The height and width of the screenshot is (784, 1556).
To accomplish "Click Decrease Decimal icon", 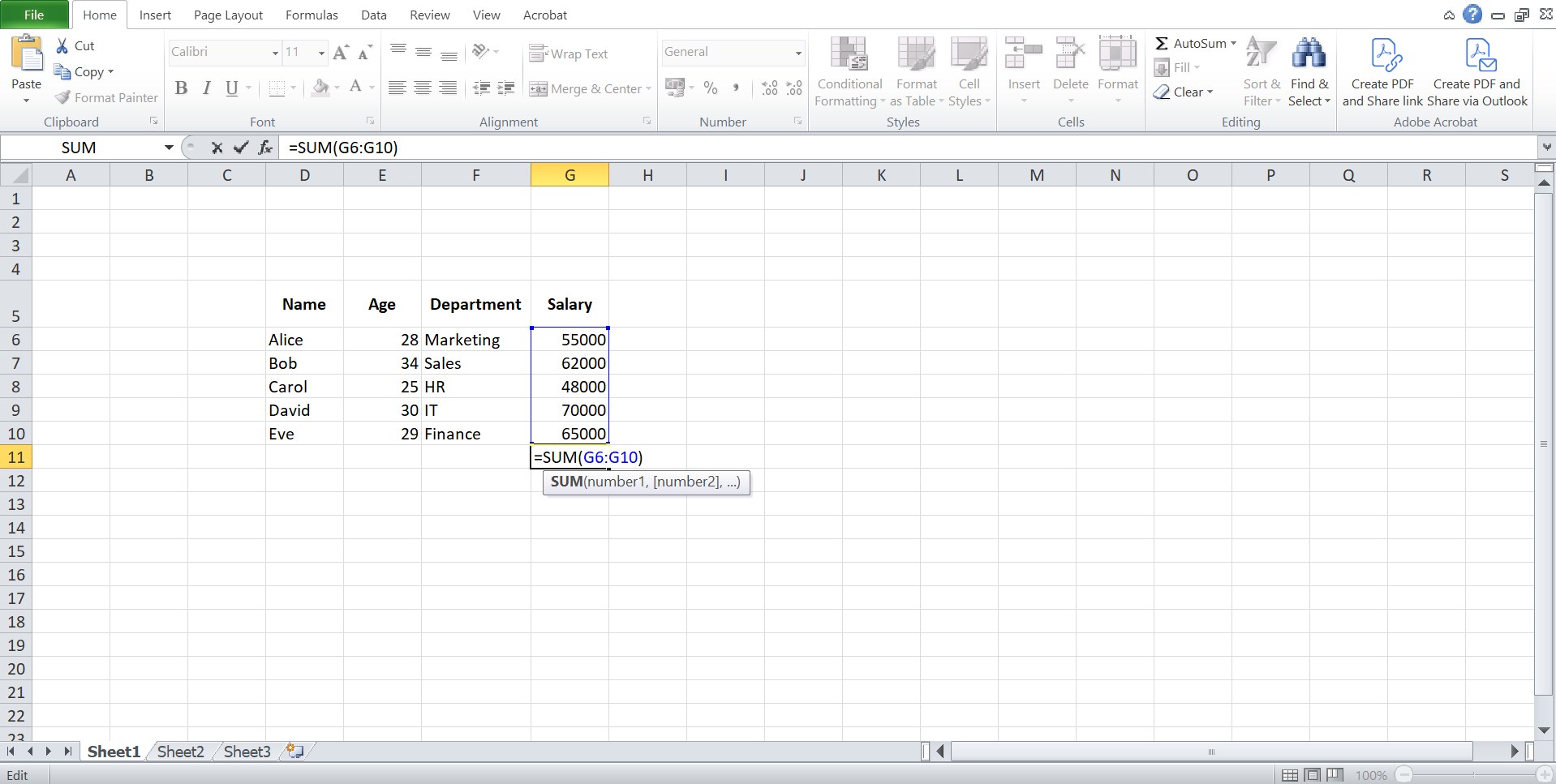I will 794,88.
